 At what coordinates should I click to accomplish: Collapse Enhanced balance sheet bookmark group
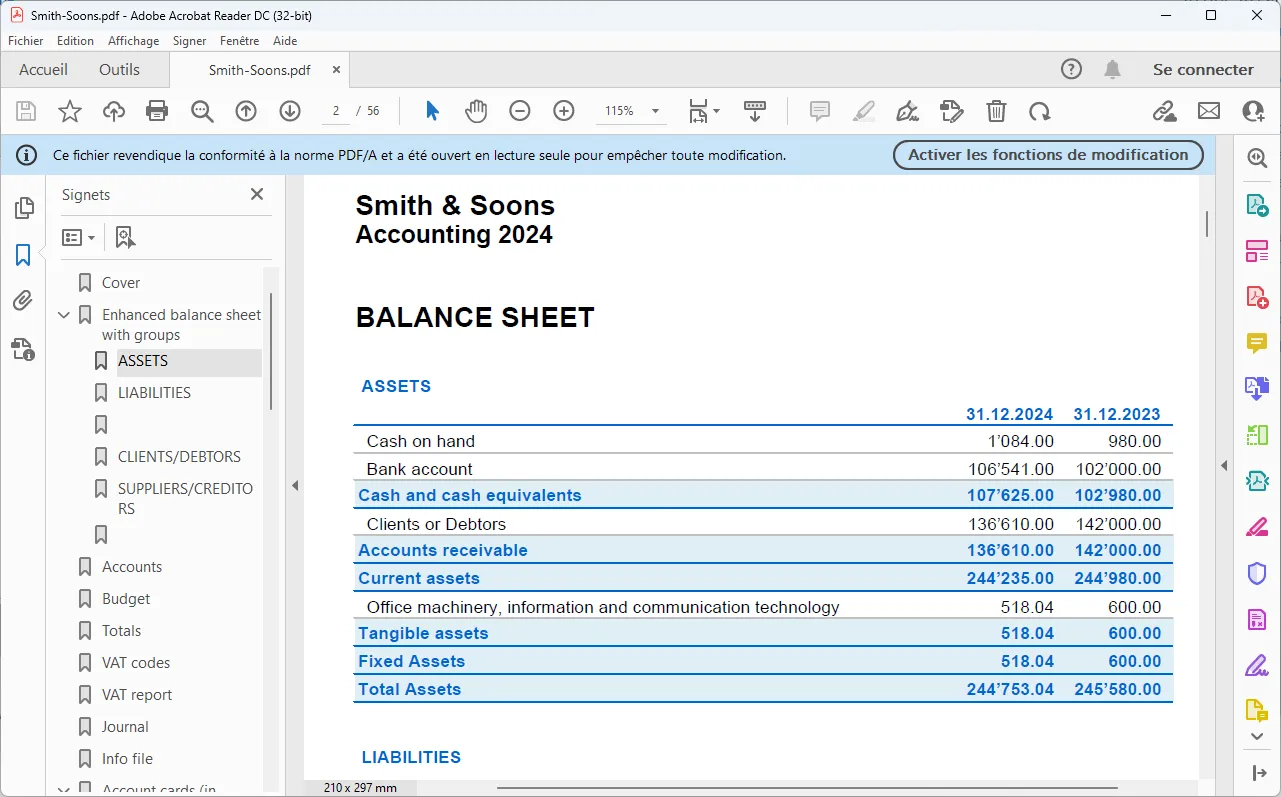click(64, 315)
